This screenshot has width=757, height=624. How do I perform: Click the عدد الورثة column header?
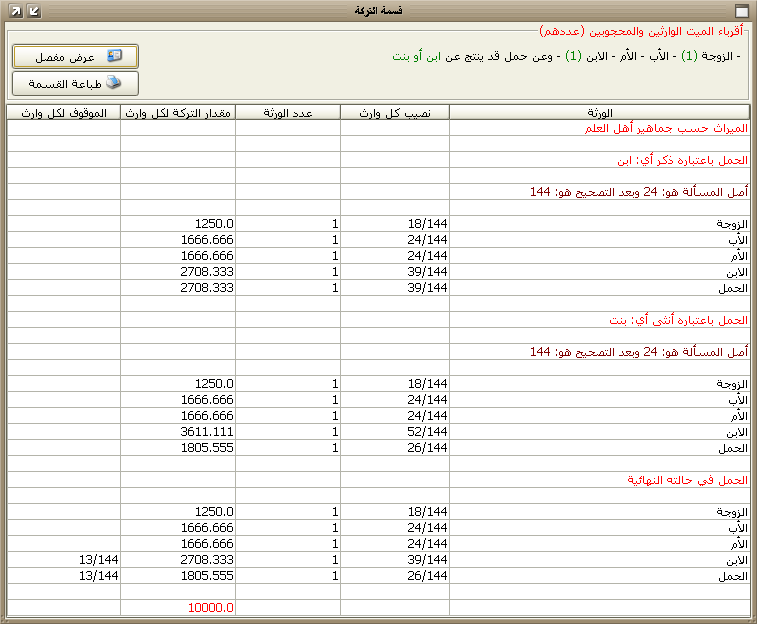(x=288, y=113)
